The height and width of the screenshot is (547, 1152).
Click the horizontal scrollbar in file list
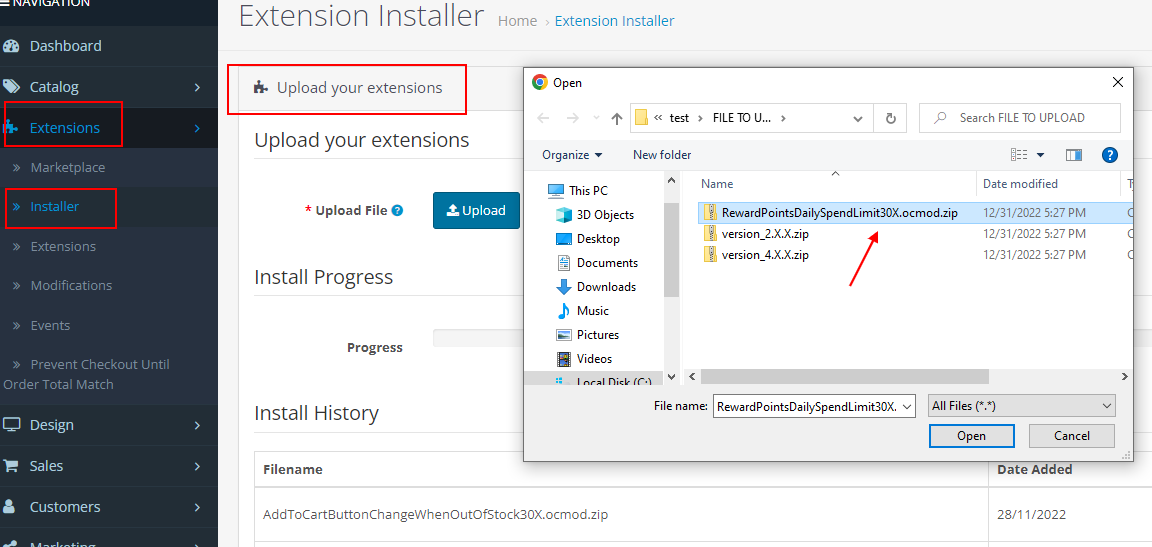click(845, 377)
